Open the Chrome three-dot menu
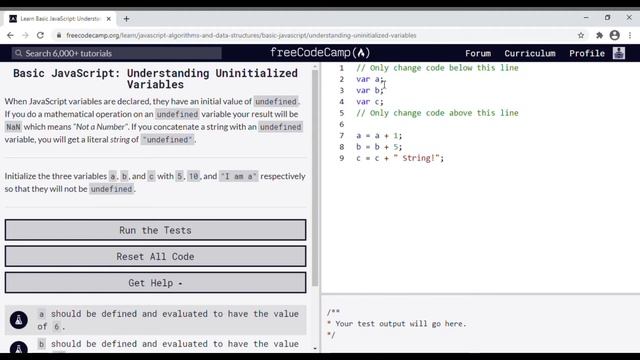The image size is (640, 360). point(630,36)
